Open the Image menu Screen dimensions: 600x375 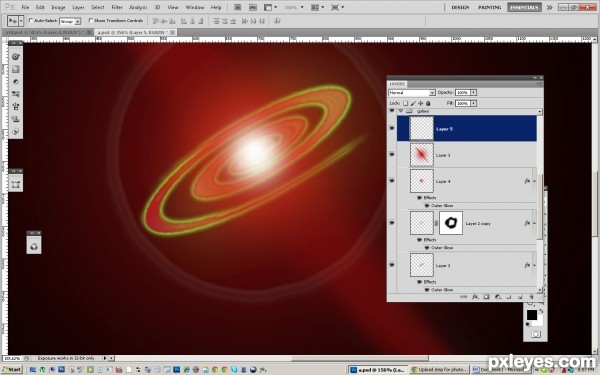58,7
